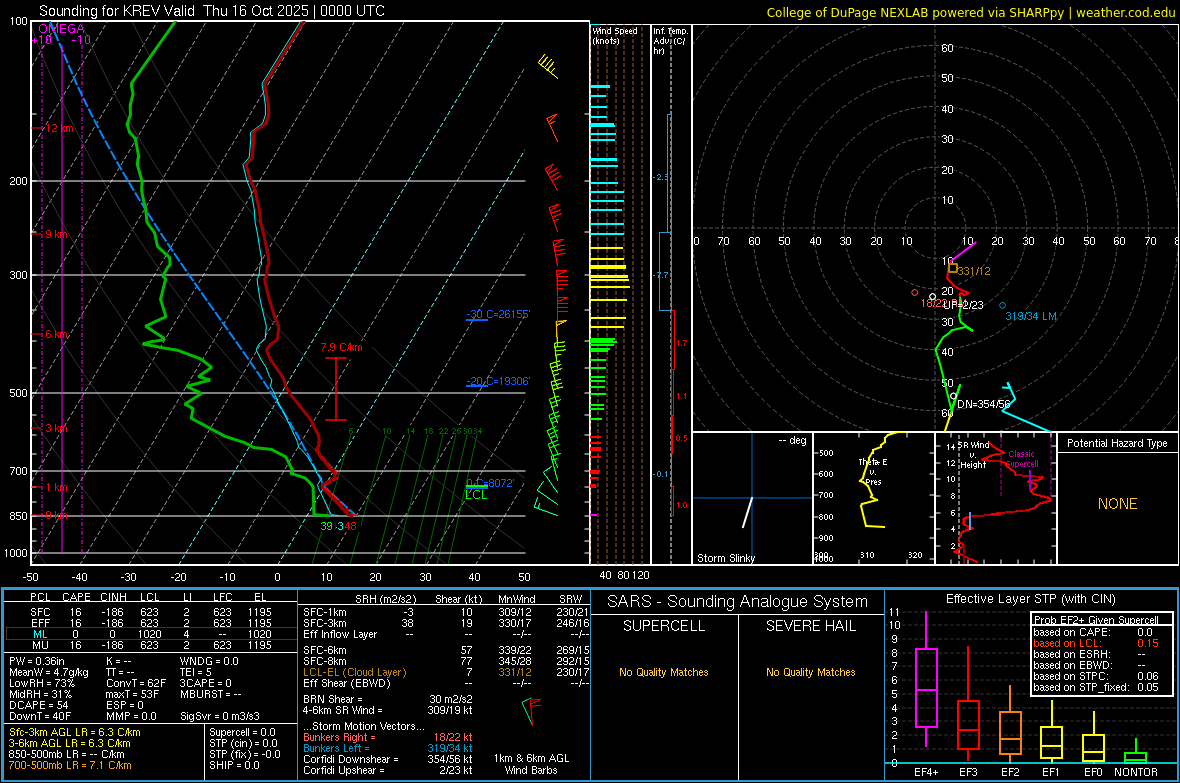This screenshot has width=1180, height=783.
Task: Click the blue Bunkers Left circle marker on hodograph
Action: pos(1002,305)
